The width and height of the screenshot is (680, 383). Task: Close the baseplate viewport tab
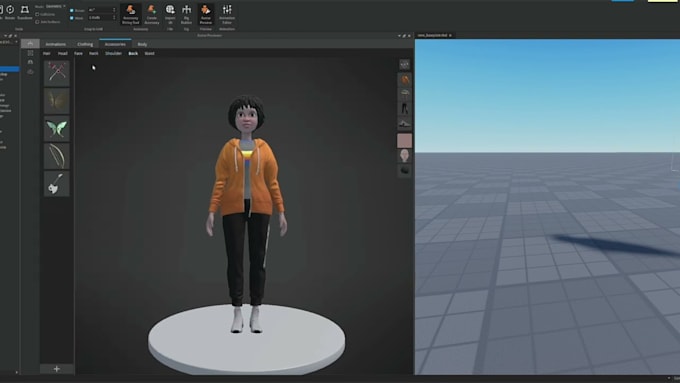click(450, 35)
